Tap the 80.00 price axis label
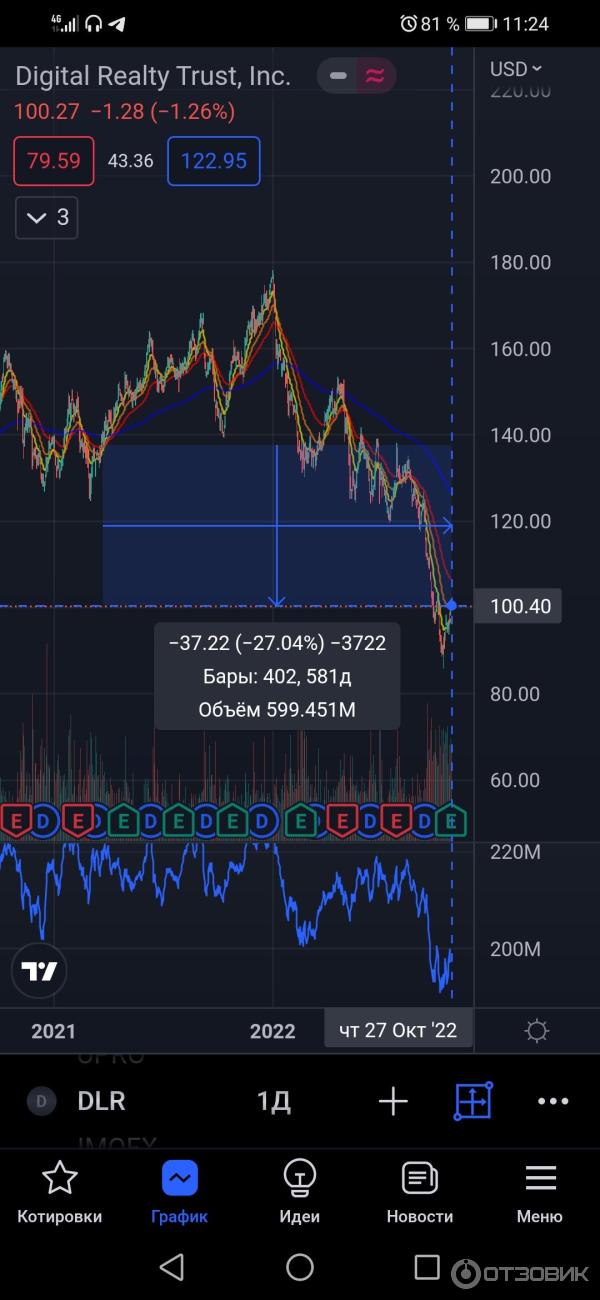This screenshot has height=1300, width=600. pyautogui.click(x=514, y=694)
